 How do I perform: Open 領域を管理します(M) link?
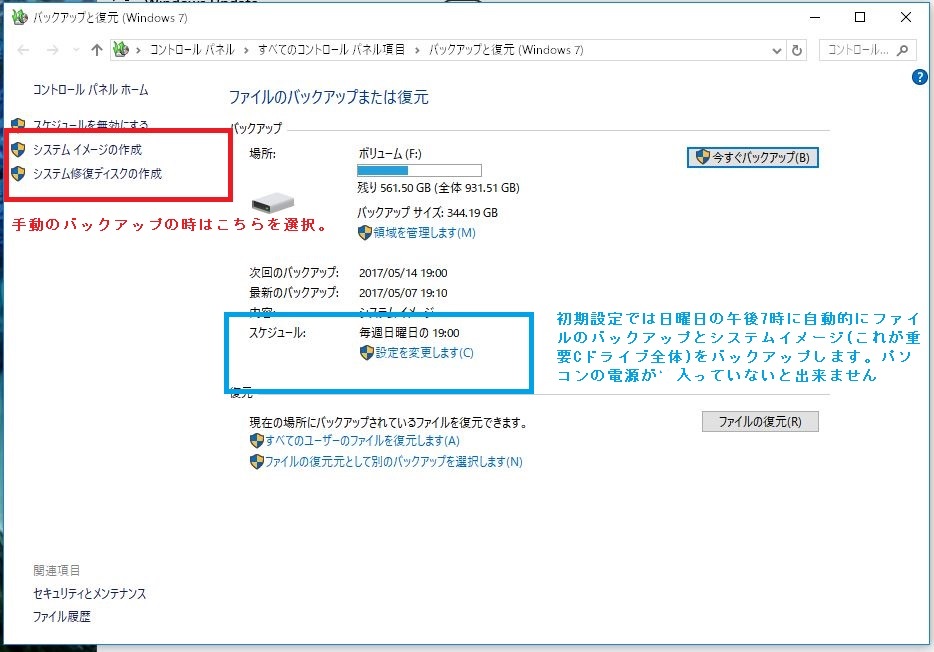[425, 232]
